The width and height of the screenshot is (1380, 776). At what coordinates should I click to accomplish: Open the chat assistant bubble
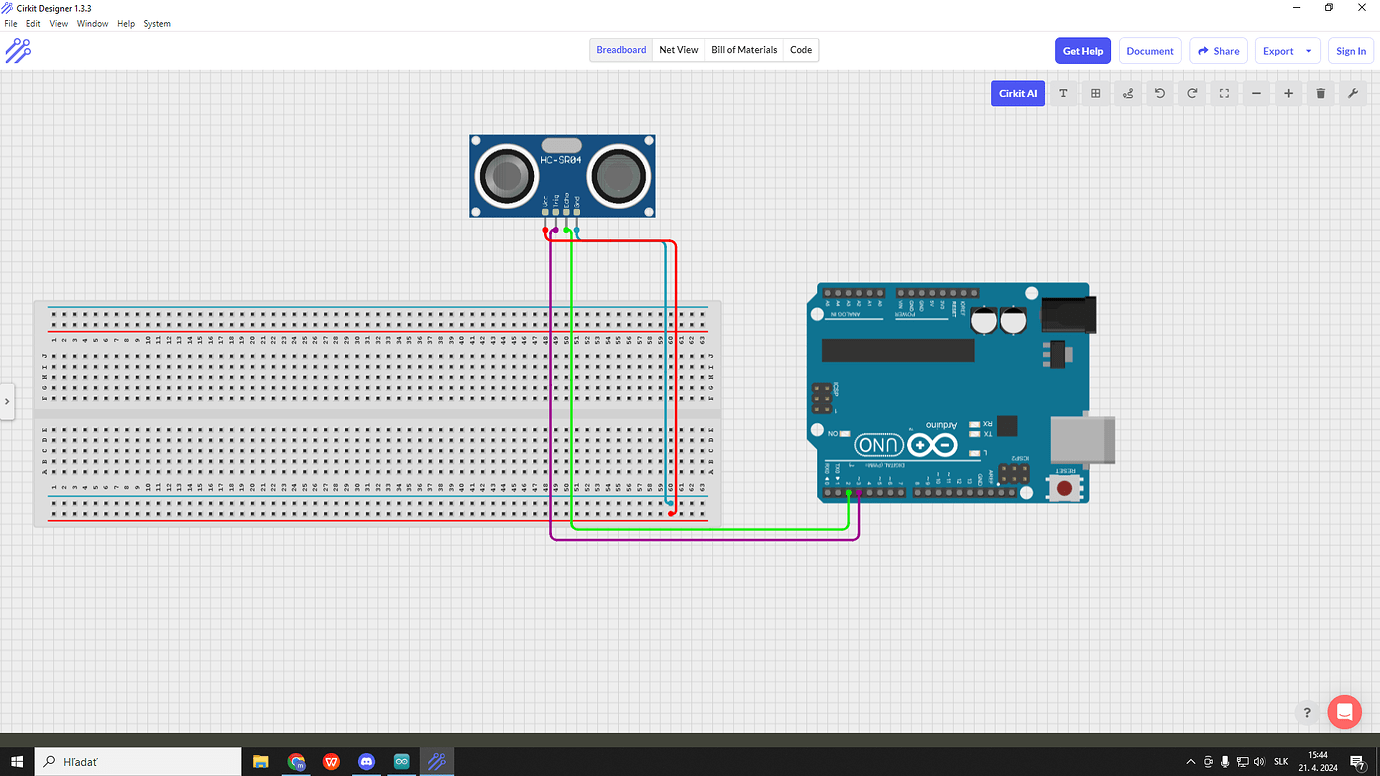tap(1344, 712)
